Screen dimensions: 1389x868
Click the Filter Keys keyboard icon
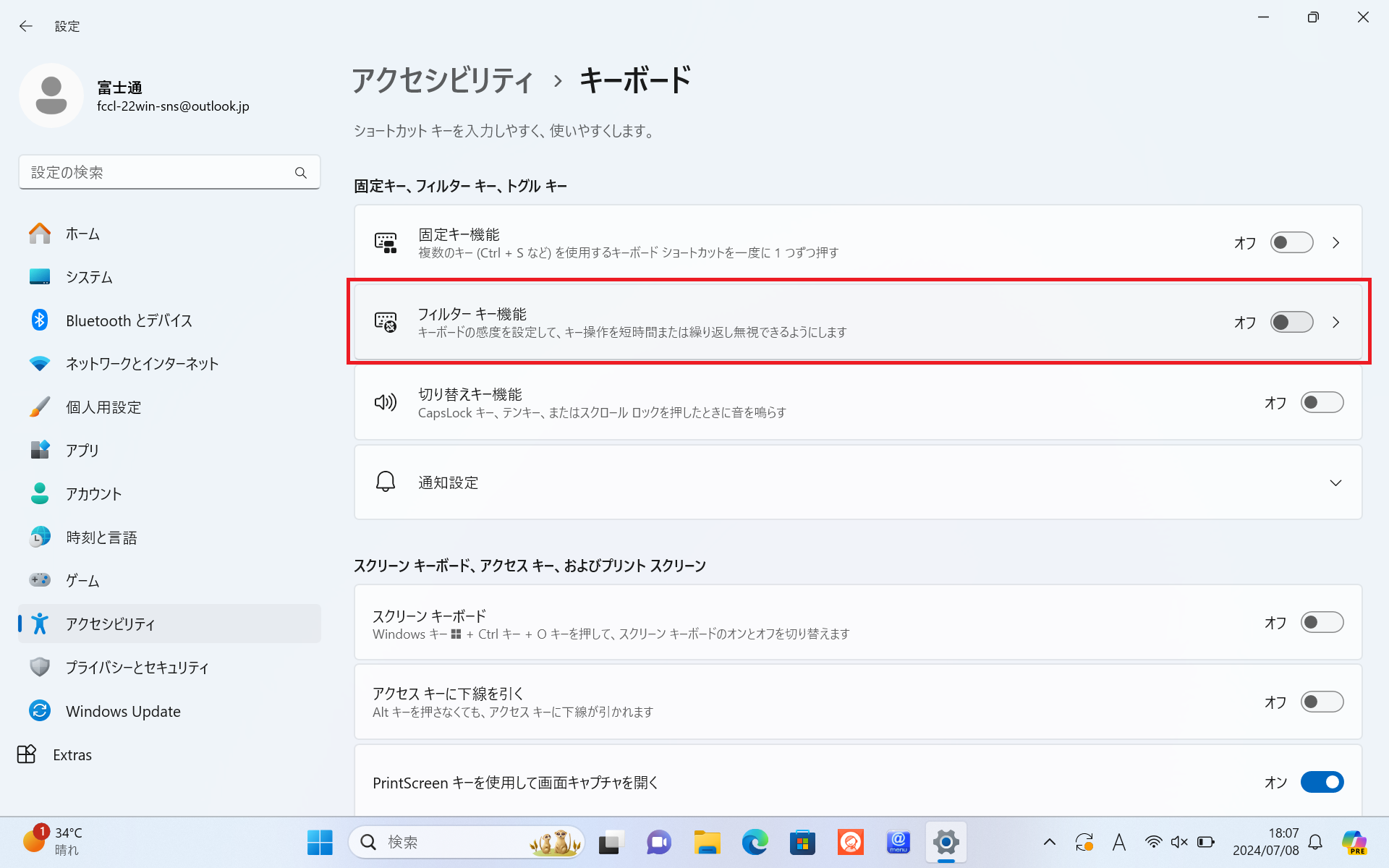[386, 323]
